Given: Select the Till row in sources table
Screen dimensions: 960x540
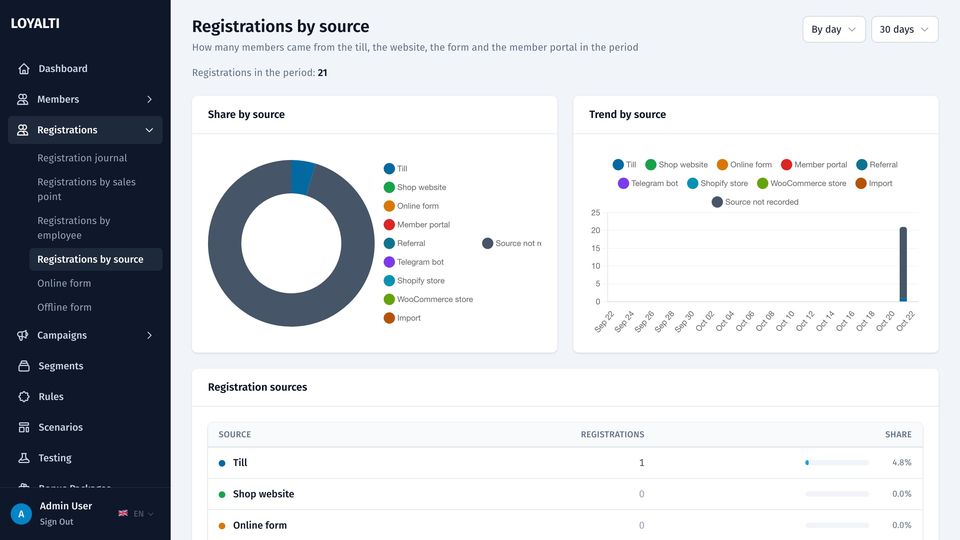Looking at the screenshot, I should click(565, 463).
